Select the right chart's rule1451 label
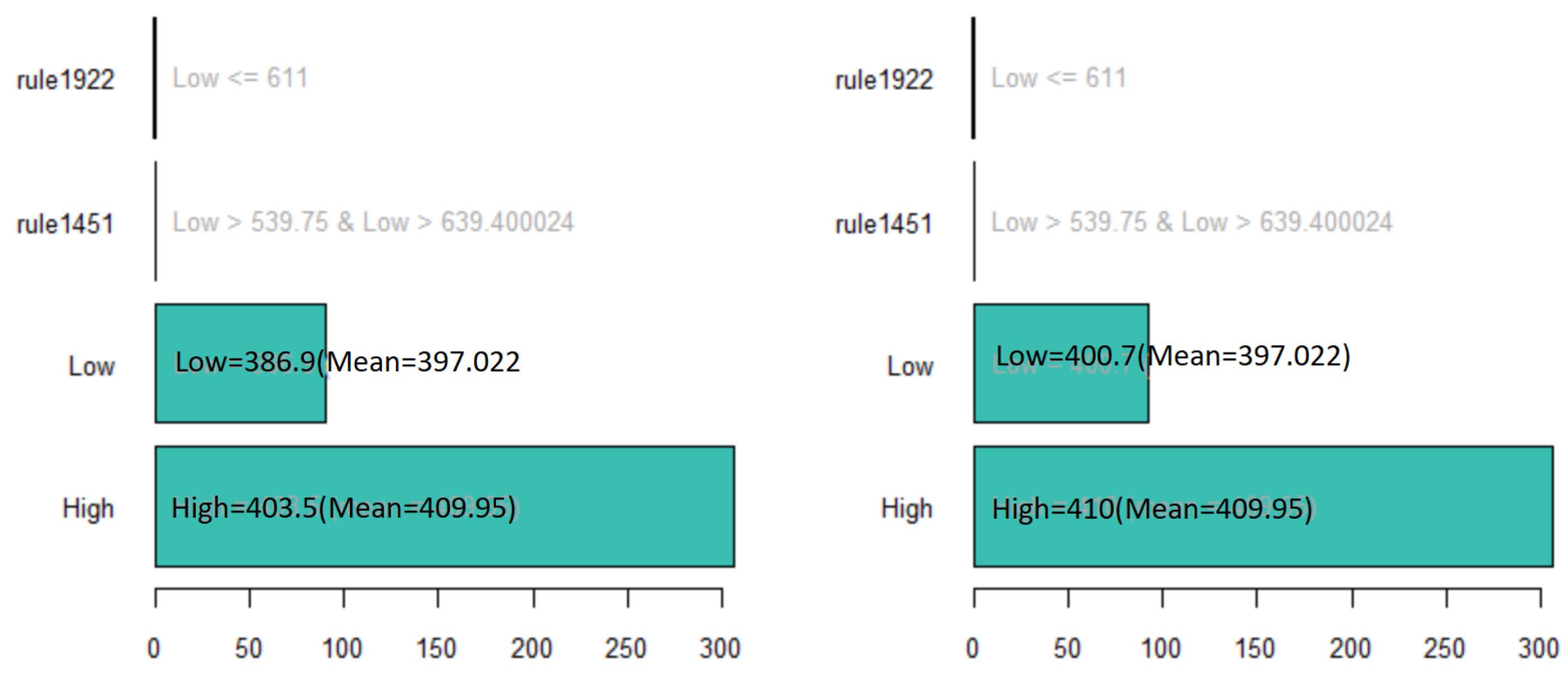This screenshot has height=674, width=1568. pyautogui.click(x=884, y=223)
